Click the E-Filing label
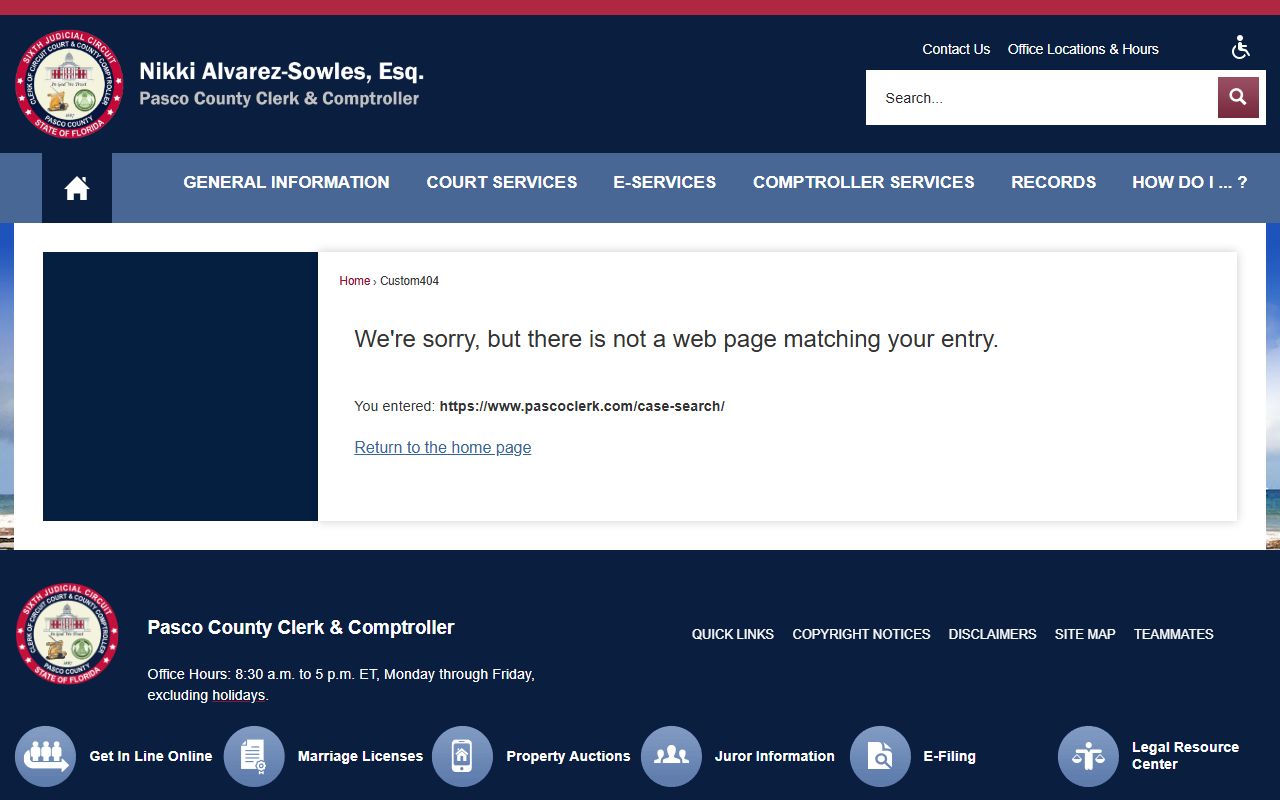This screenshot has height=800, width=1280. tap(949, 756)
